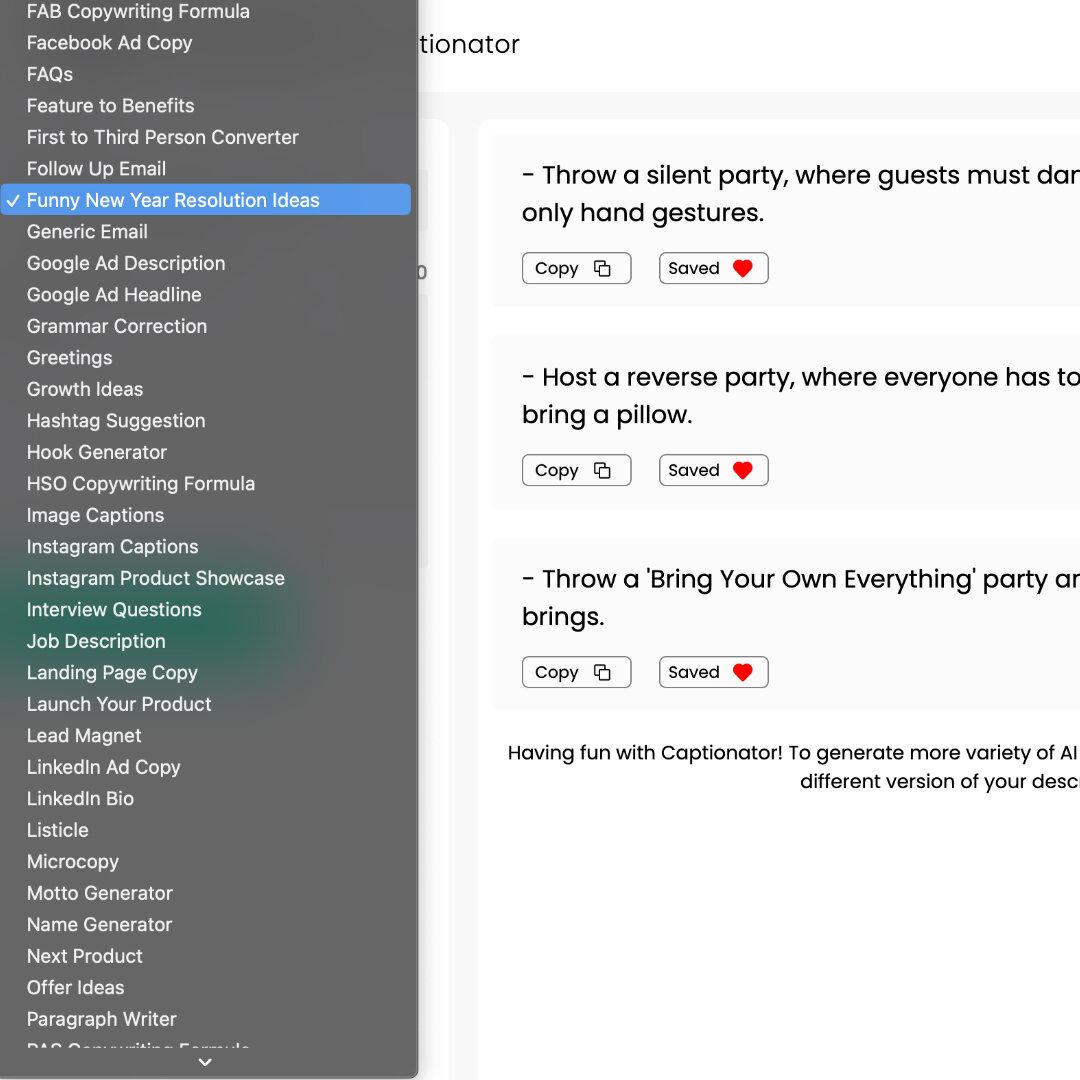Pick Instagram Captions from list
The image size is (1080, 1080).
point(206,547)
